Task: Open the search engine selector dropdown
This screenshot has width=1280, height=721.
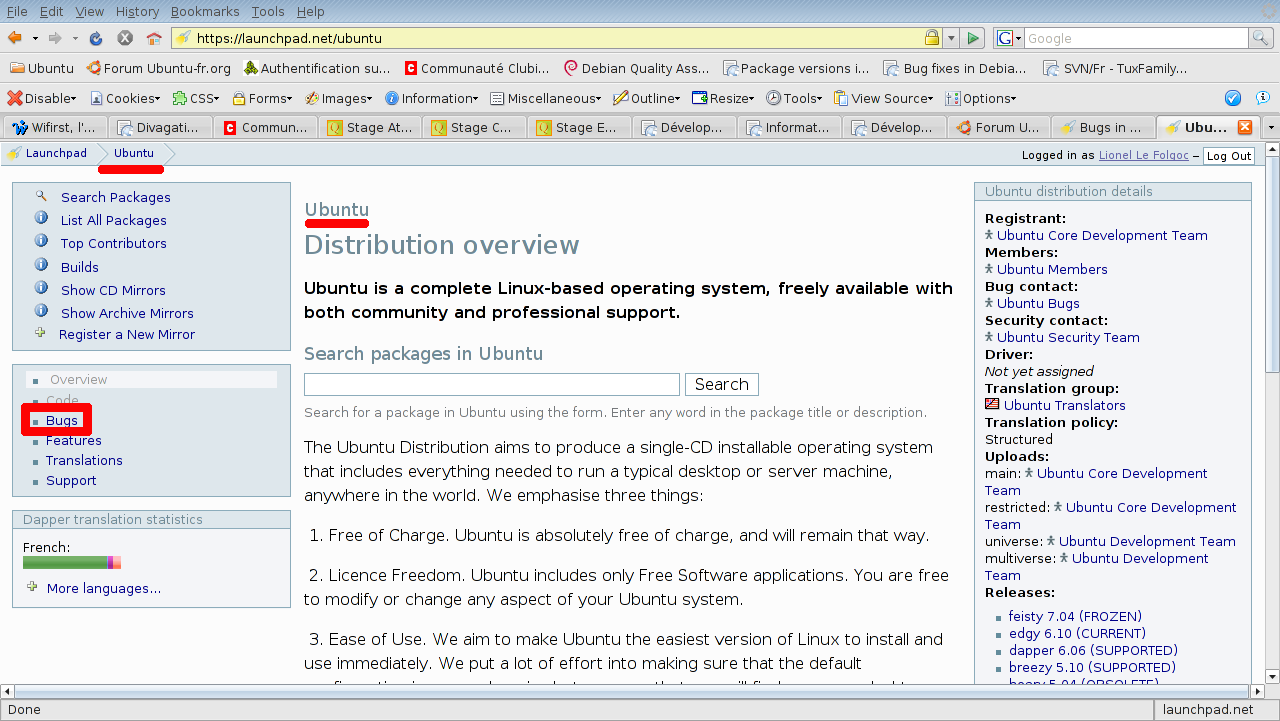Action: pyautogui.click(x=1010, y=38)
